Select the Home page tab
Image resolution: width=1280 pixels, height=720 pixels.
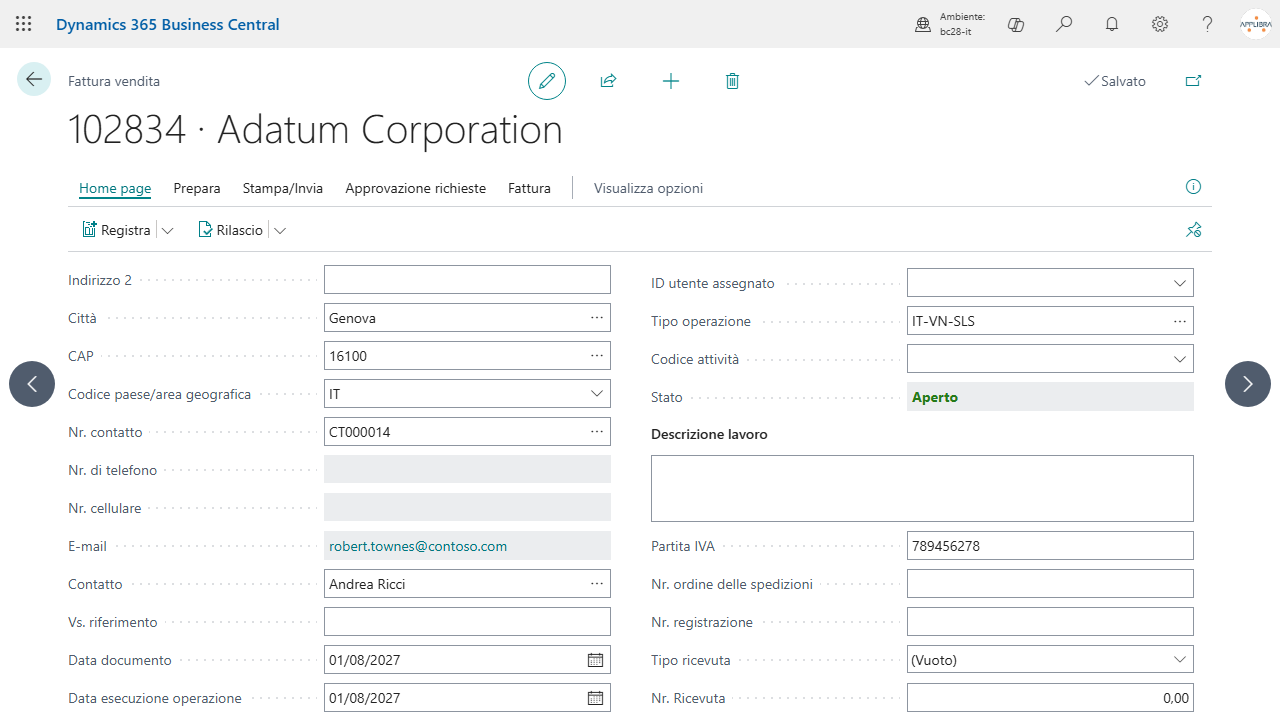115,188
